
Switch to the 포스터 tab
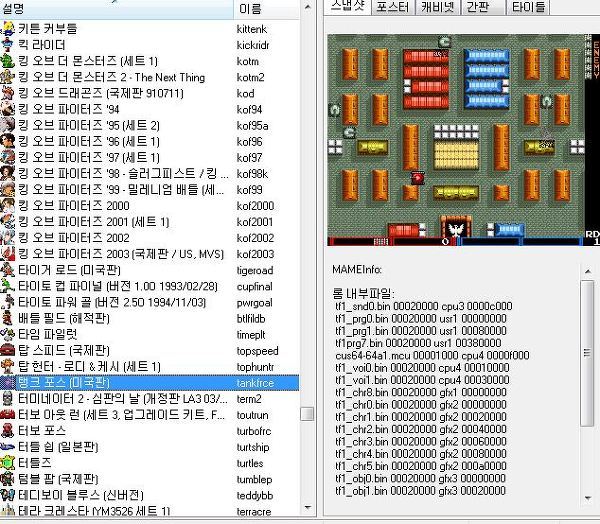393,7
